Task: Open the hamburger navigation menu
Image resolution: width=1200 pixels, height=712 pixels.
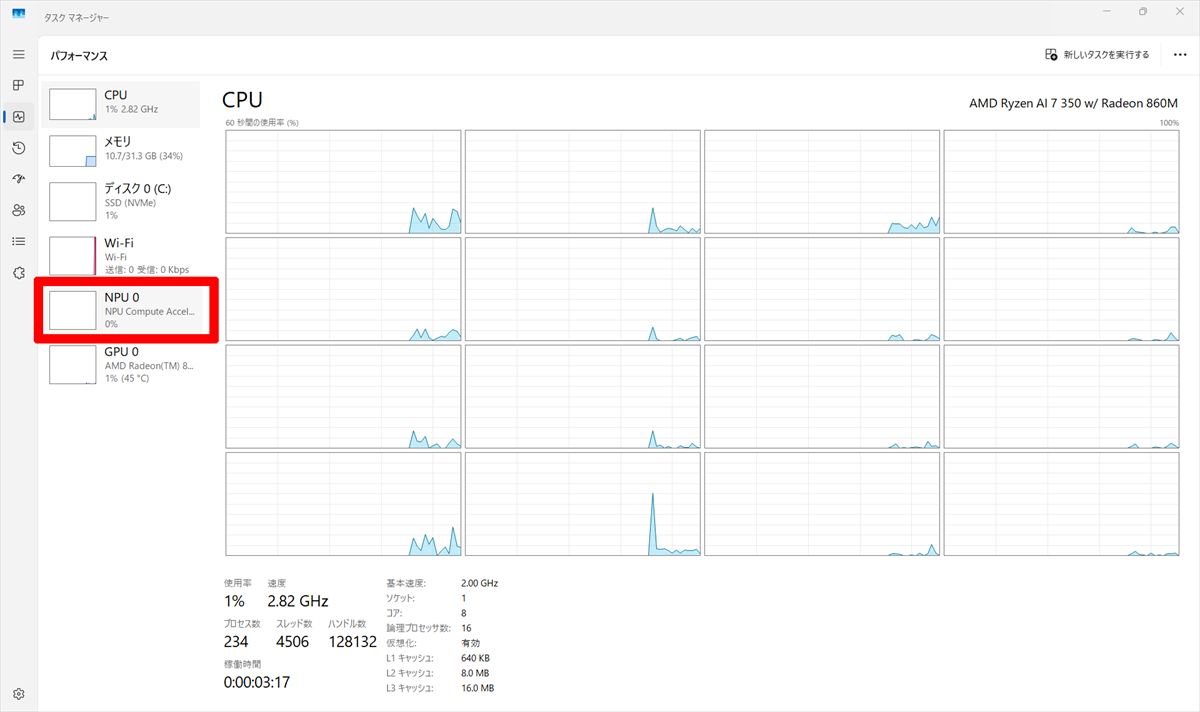Action: tap(19, 54)
